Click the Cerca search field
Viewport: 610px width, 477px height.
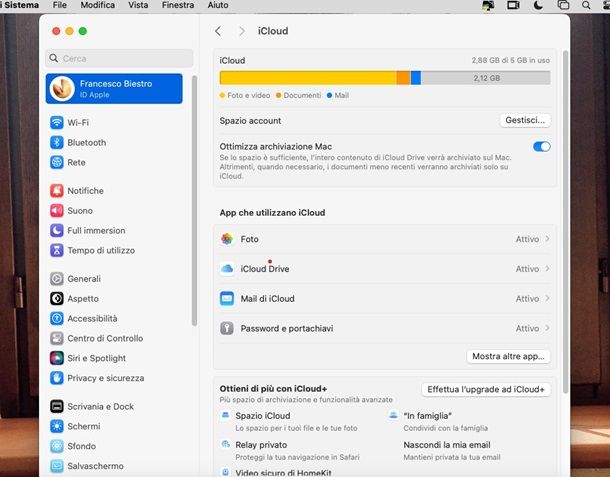(119, 58)
